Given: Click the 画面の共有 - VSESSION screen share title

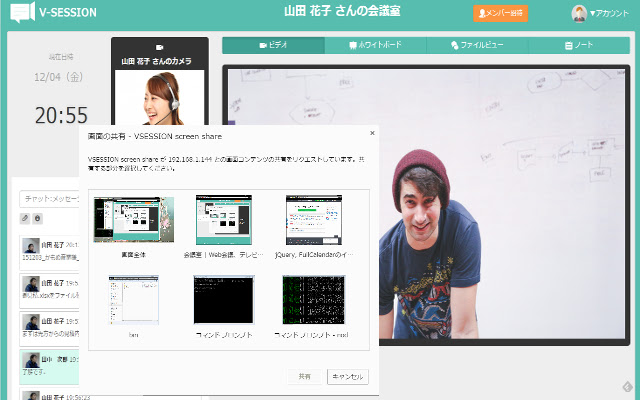Looking at the screenshot, I should (x=155, y=136).
